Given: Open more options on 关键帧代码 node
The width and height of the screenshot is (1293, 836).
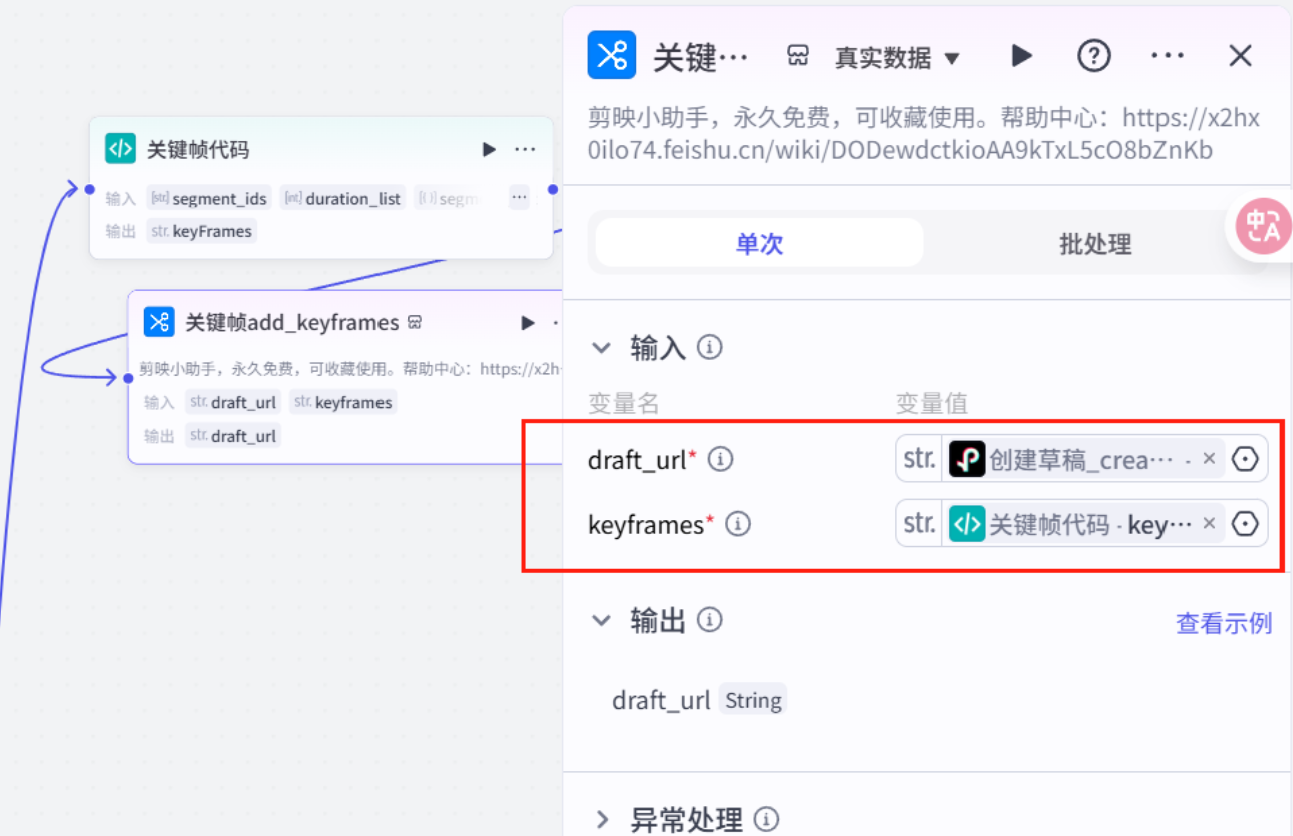Looking at the screenshot, I should click(525, 149).
